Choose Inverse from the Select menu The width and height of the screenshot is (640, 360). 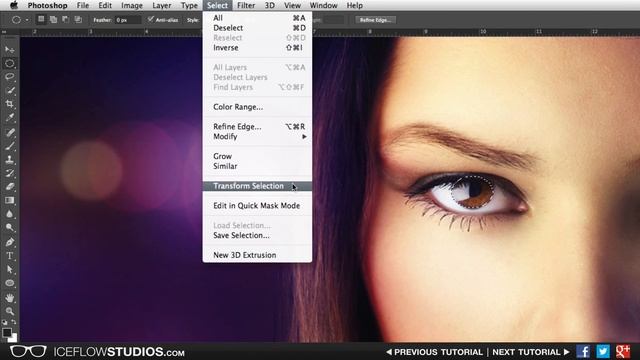257,48
